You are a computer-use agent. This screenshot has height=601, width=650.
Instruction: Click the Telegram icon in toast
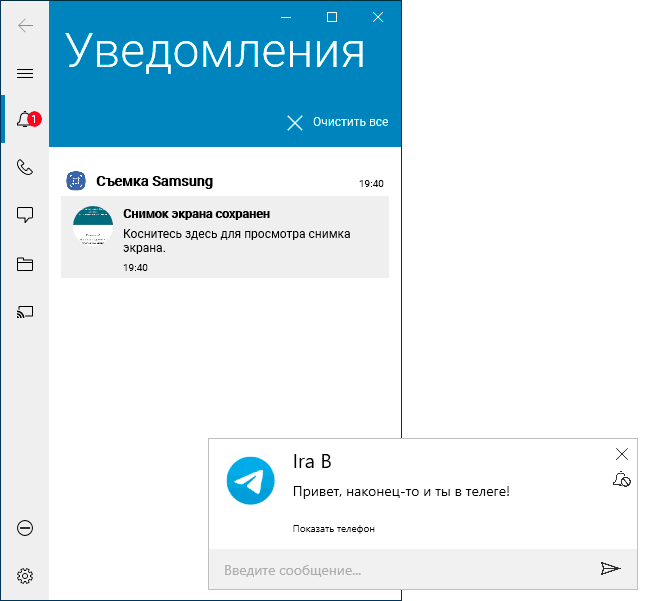tap(250, 481)
